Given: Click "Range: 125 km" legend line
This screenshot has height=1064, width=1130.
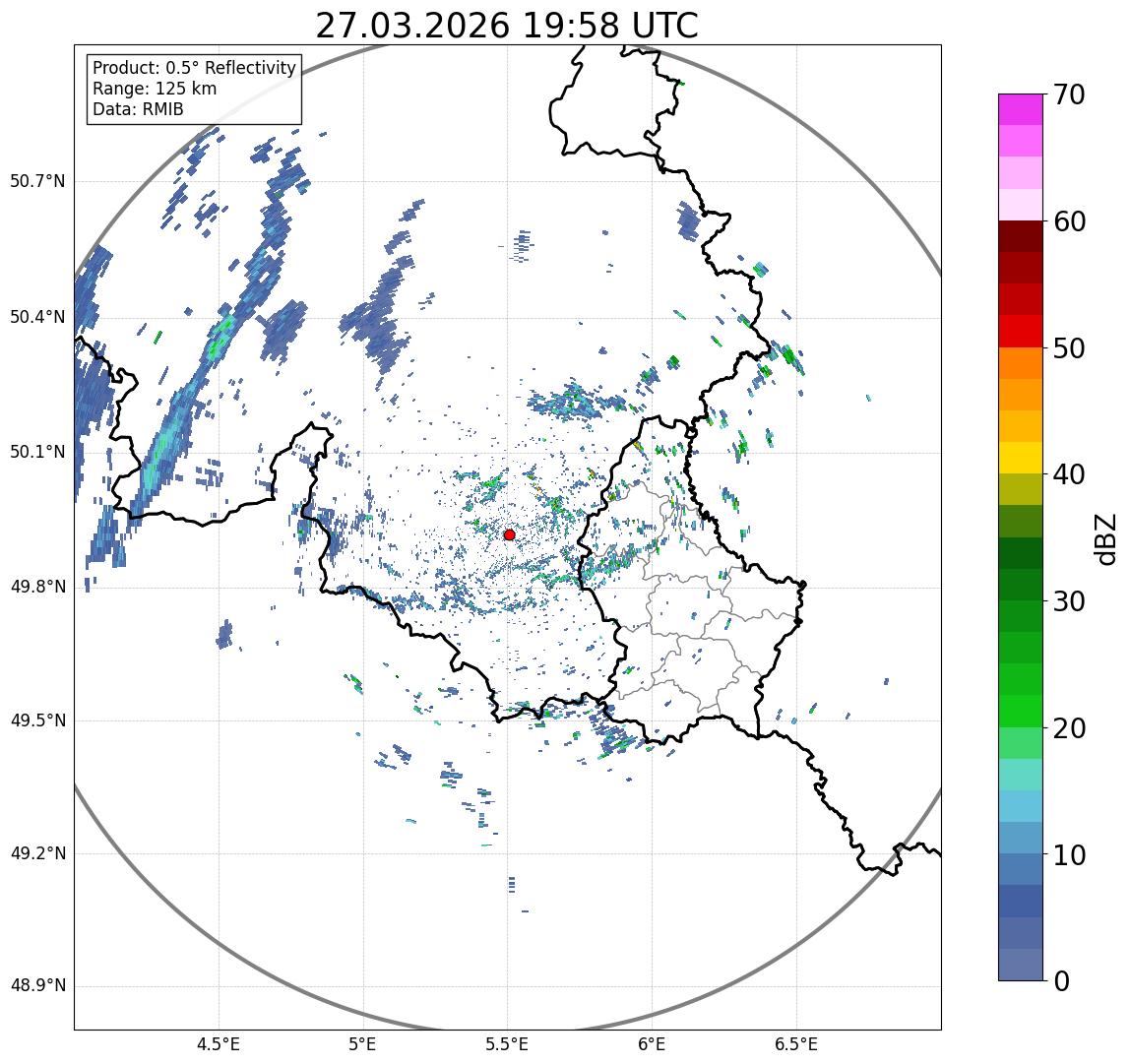Looking at the screenshot, I should [x=155, y=89].
